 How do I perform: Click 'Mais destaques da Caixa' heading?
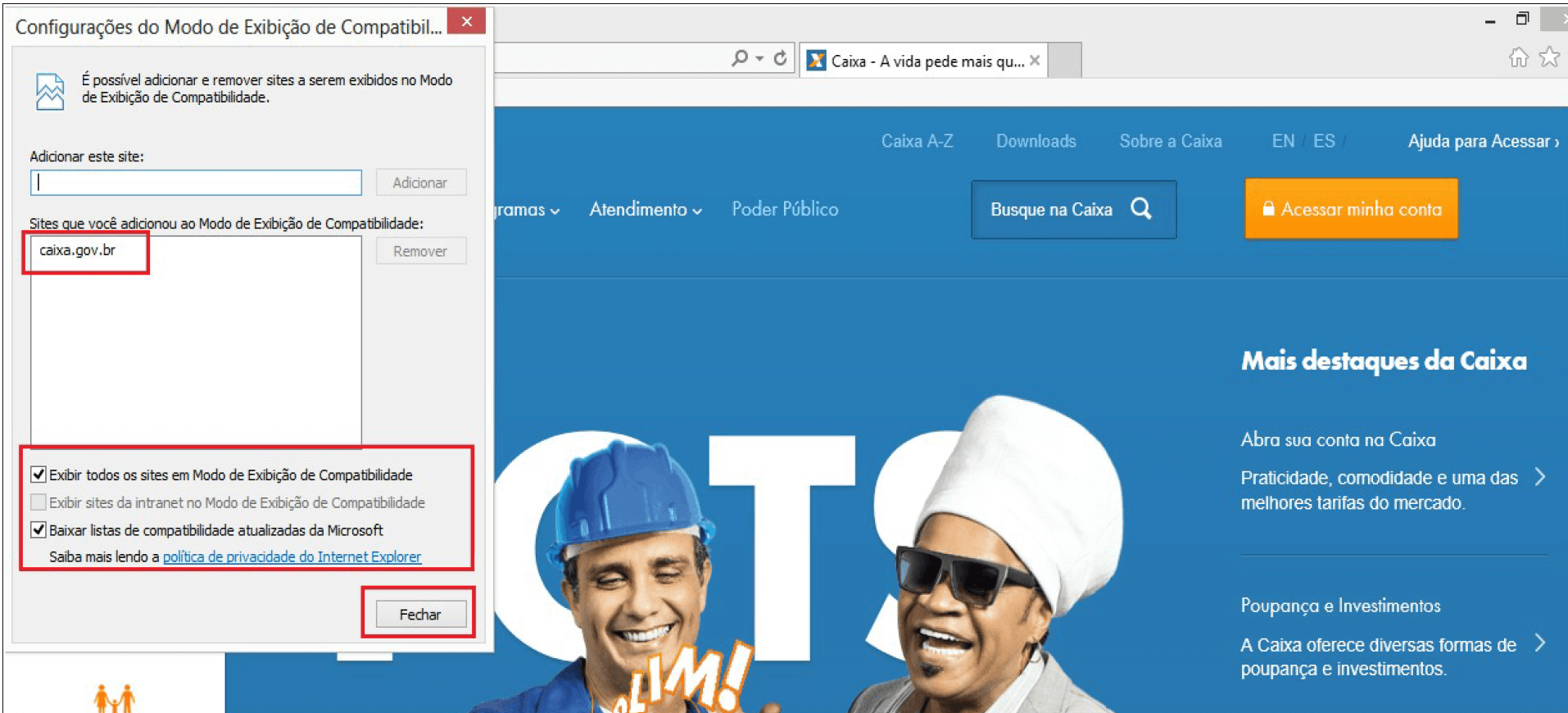pyautogui.click(x=1384, y=361)
